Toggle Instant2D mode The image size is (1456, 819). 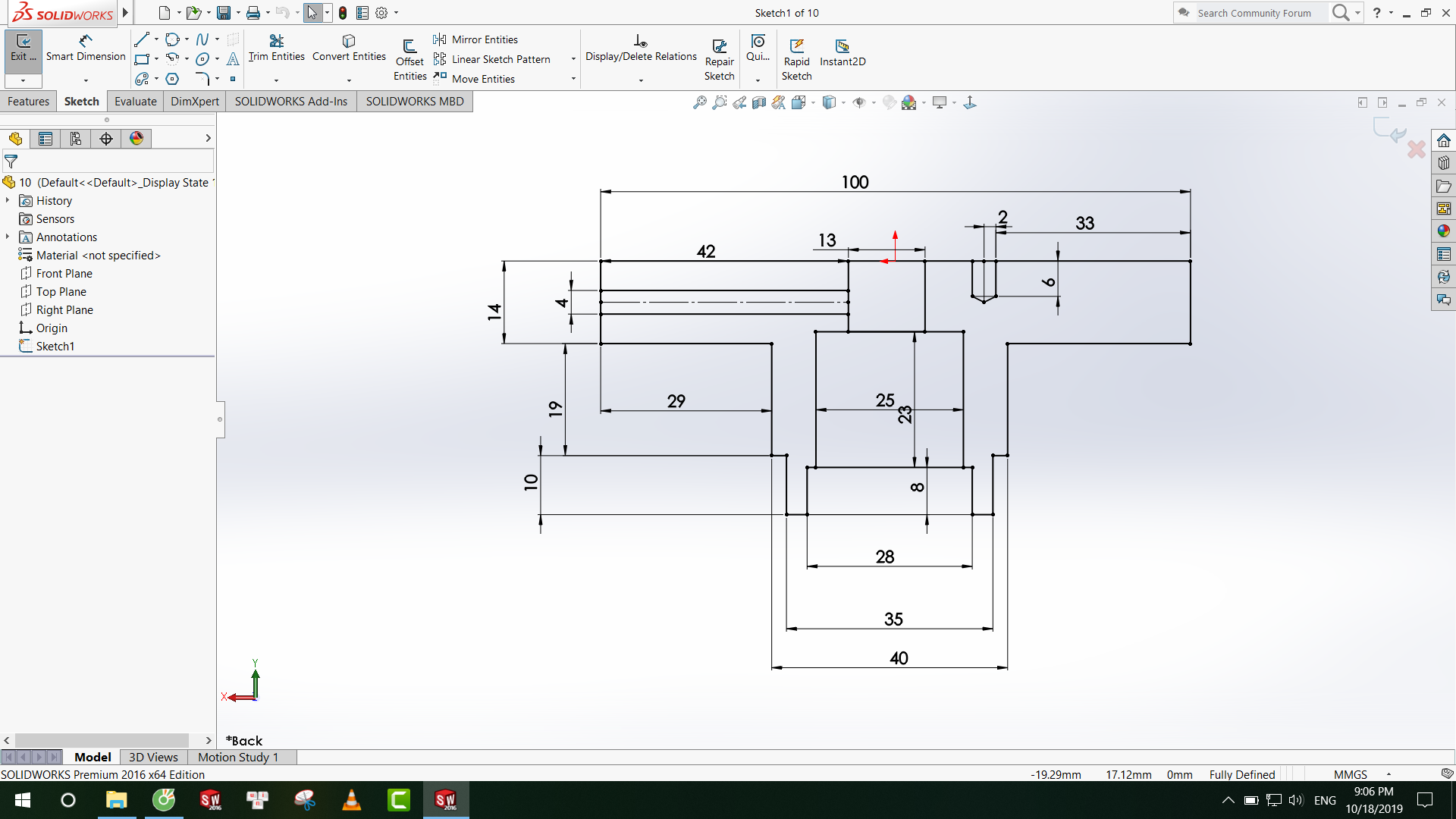[x=843, y=52]
